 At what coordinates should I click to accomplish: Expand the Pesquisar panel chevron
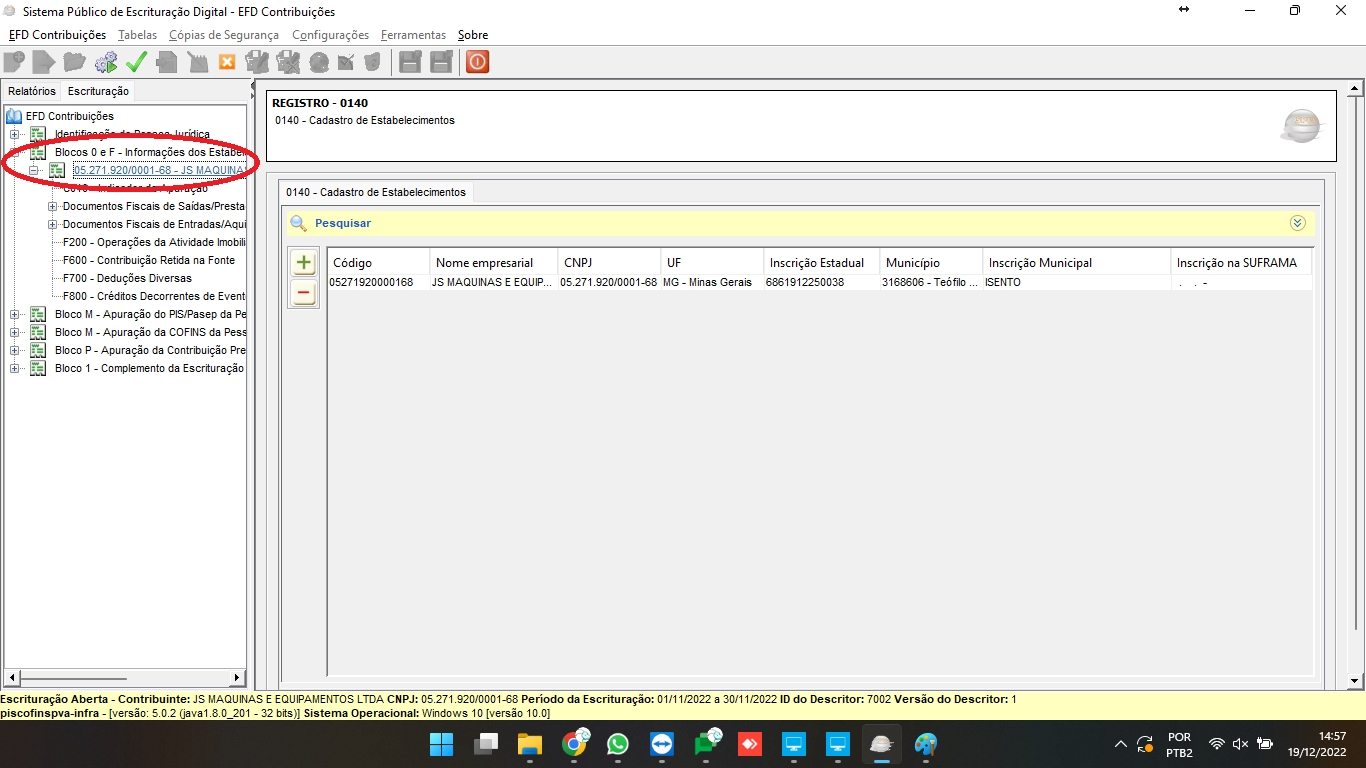tap(1297, 223)
